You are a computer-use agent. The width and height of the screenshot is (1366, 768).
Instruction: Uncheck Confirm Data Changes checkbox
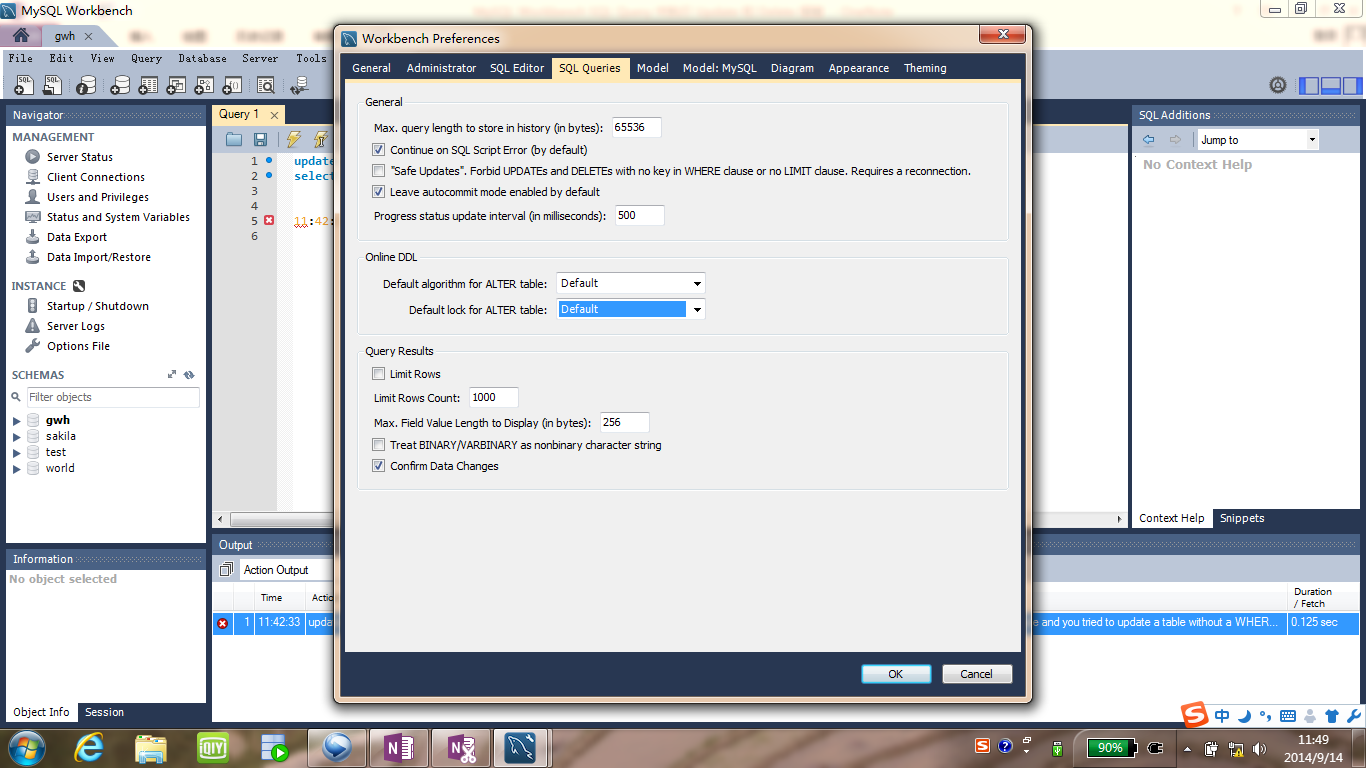click(378, 466)
